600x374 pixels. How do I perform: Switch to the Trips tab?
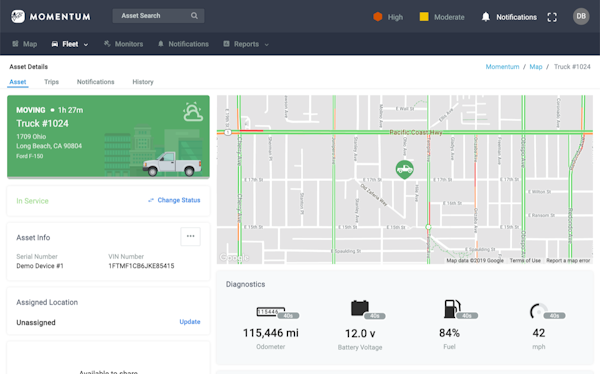click(x=51, y=82)
